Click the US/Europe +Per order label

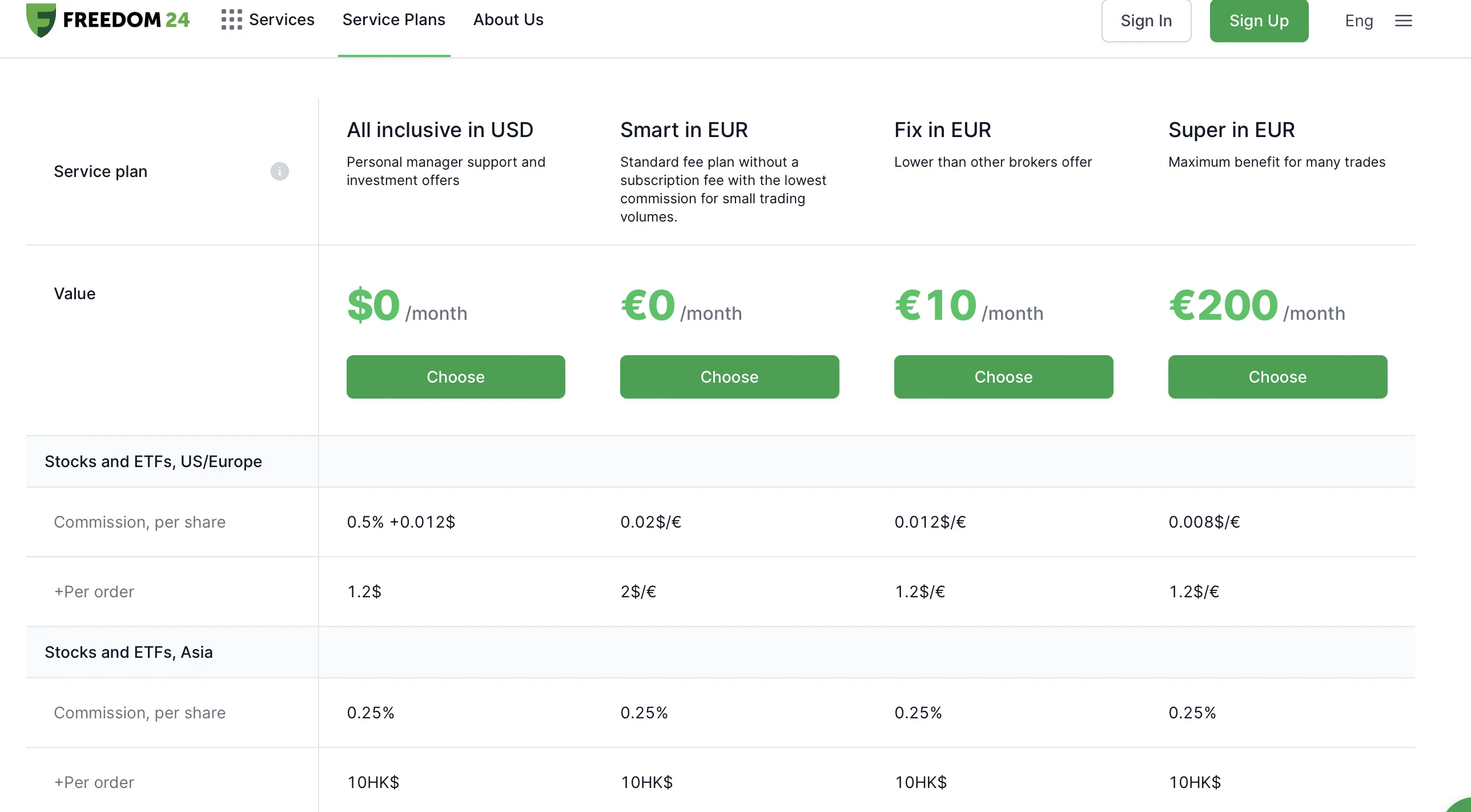click(x=94, y=592)
